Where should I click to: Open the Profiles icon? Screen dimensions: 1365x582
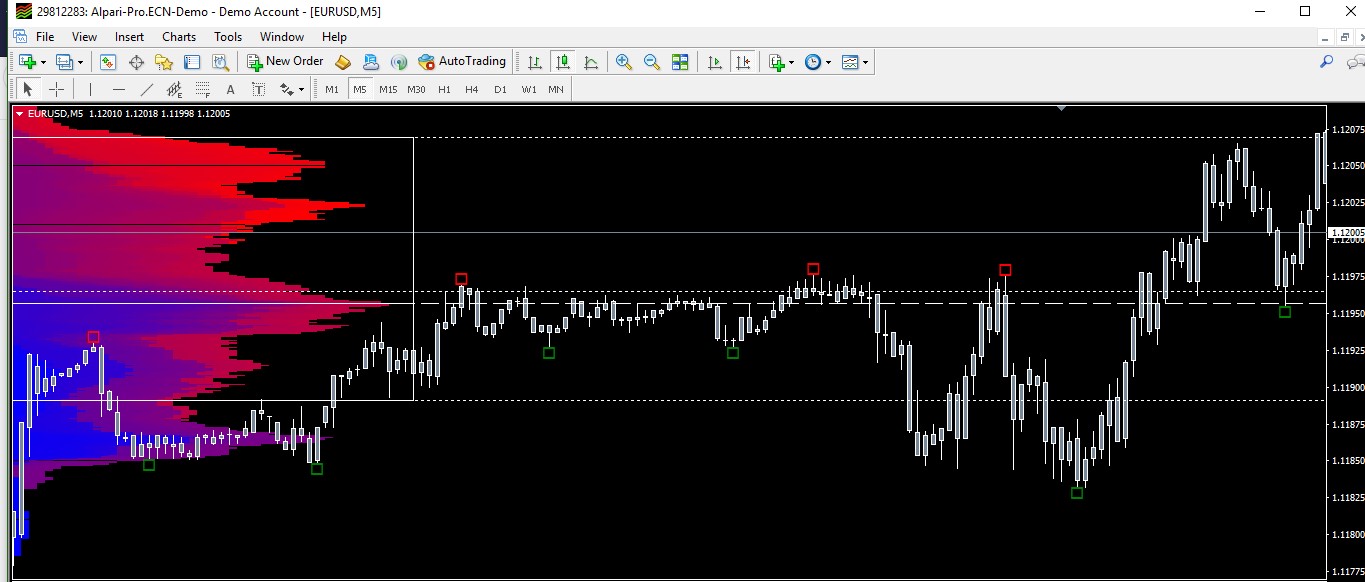[65, 62]
